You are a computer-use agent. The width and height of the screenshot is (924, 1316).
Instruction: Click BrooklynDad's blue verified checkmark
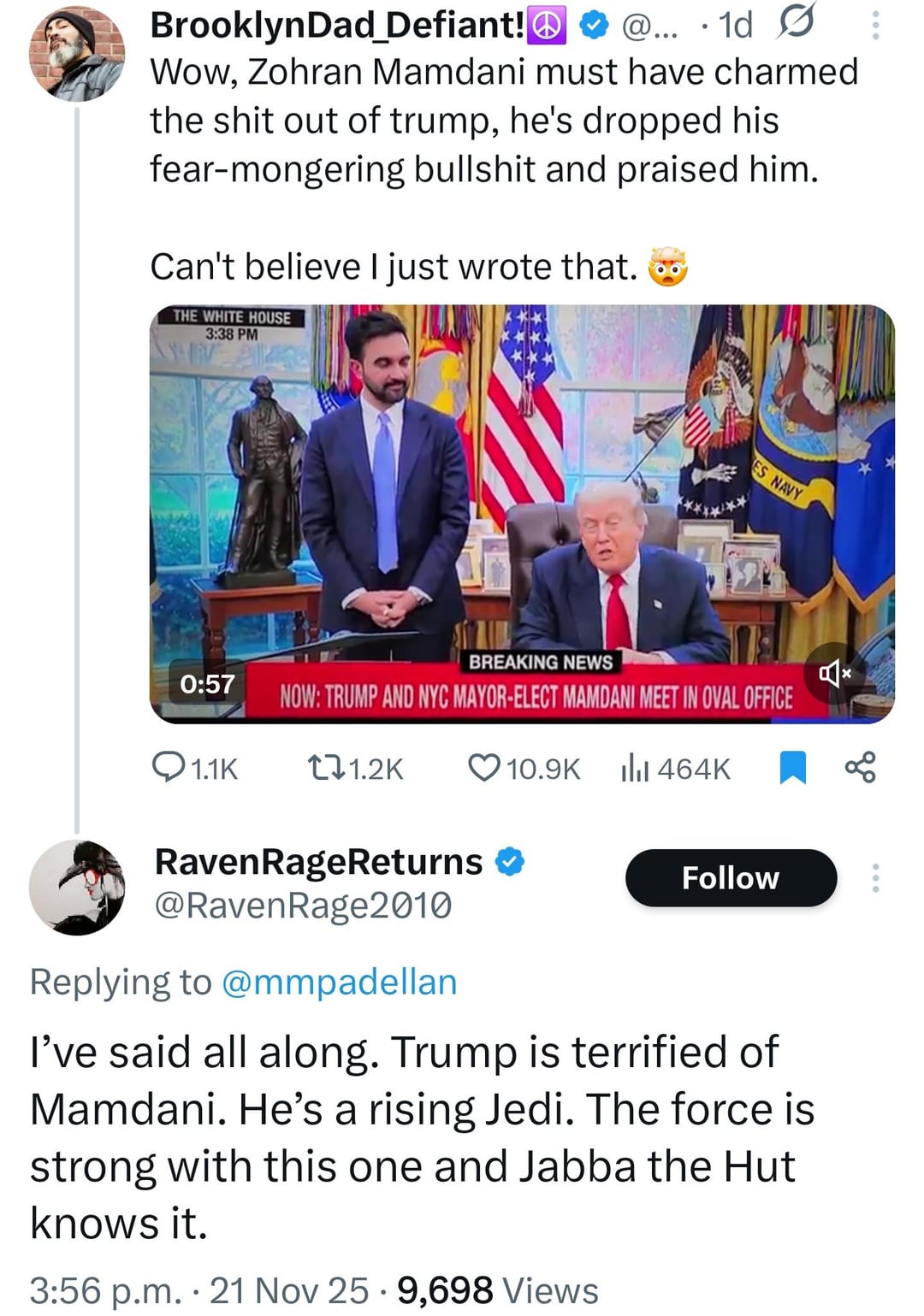point(592,27)
